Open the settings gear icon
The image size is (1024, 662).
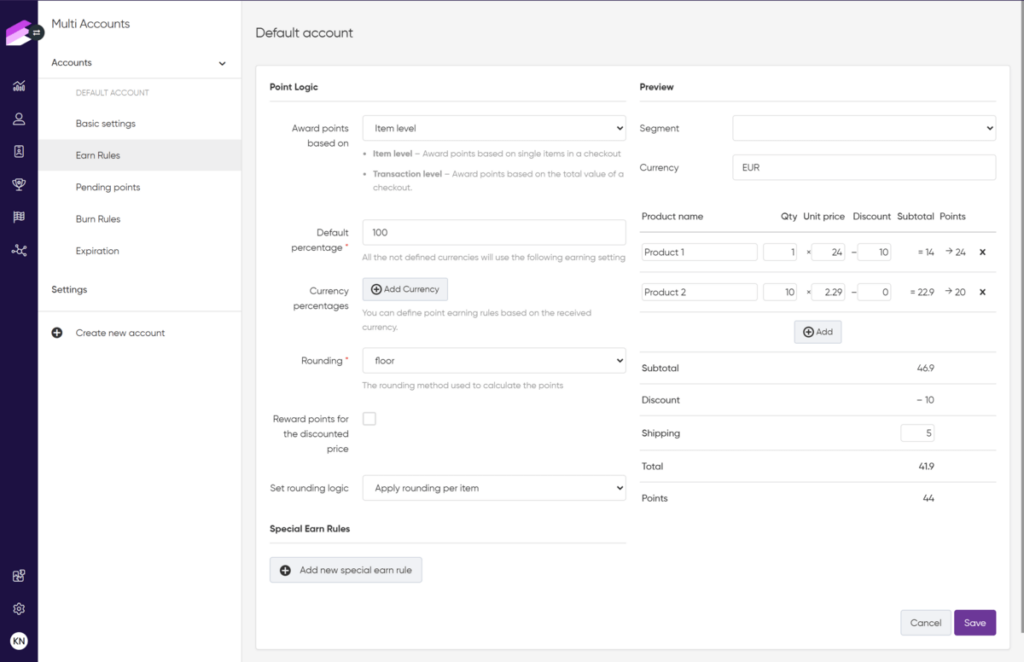[19, 608]
